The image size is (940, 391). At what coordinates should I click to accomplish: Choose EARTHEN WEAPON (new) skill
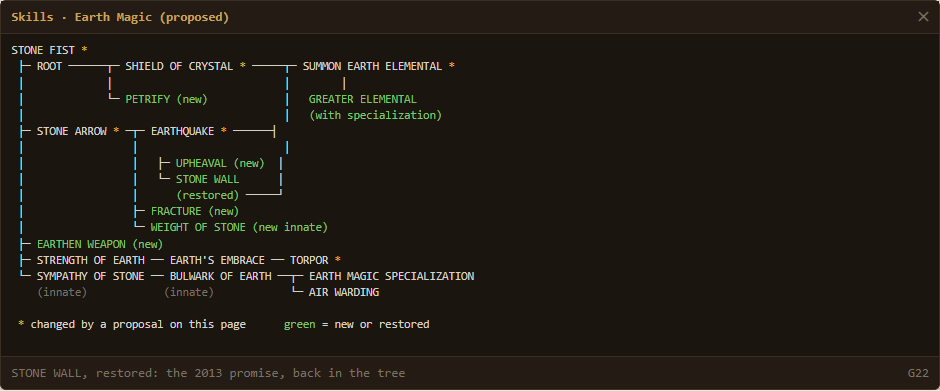pos(100,244)
